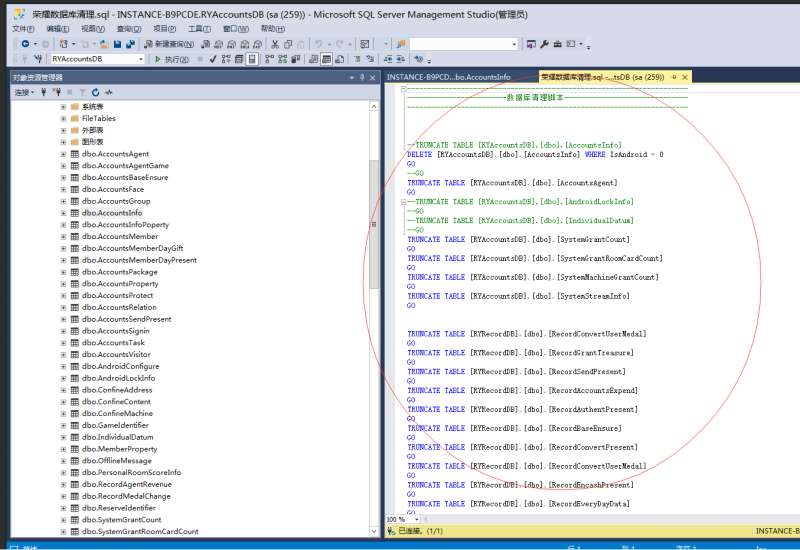Open the 工具 (Tools) menu

click(x=199, y=29)
